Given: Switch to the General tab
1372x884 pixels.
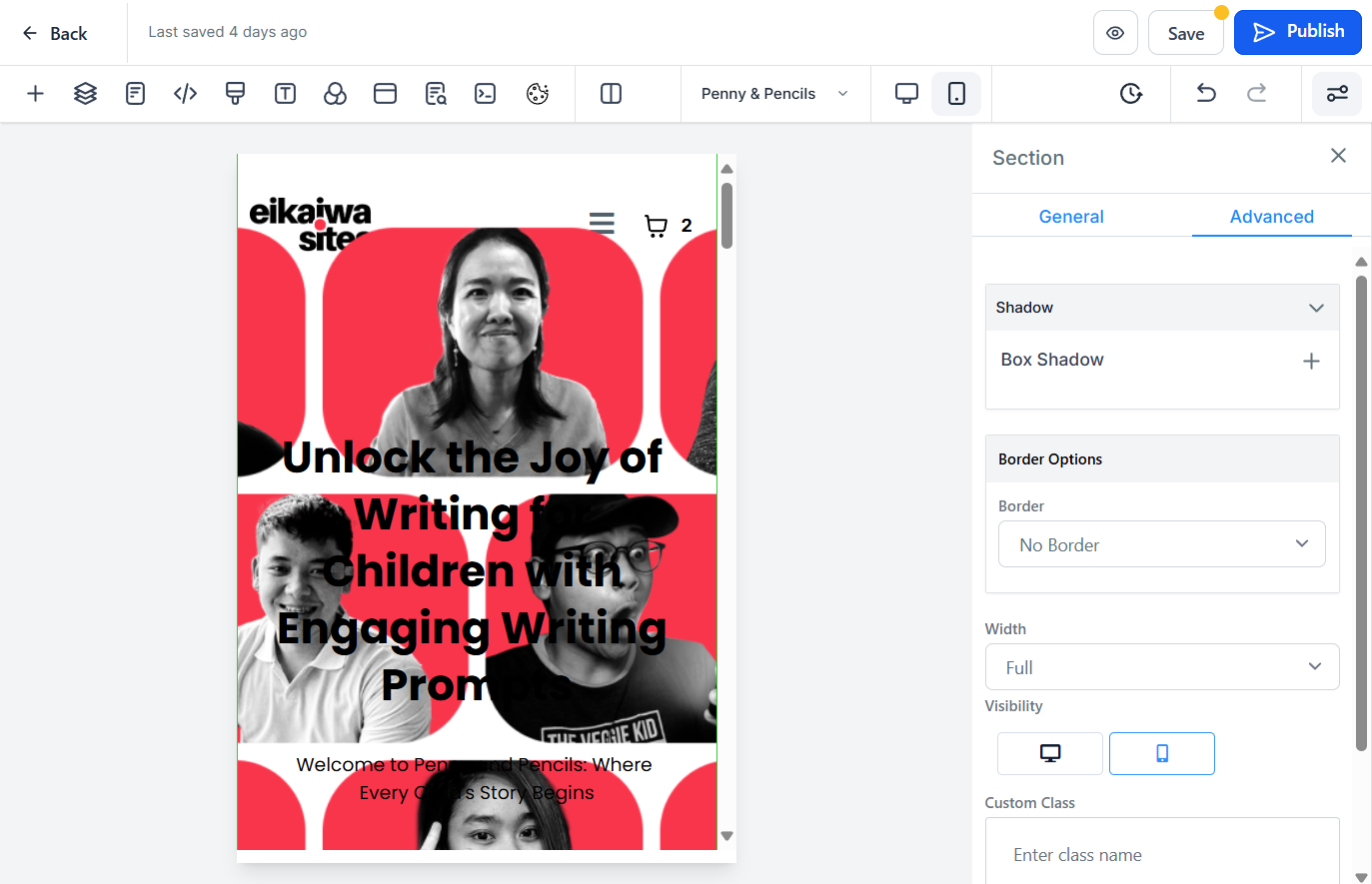Looking at the screenshot, I should pos(1071,217).
